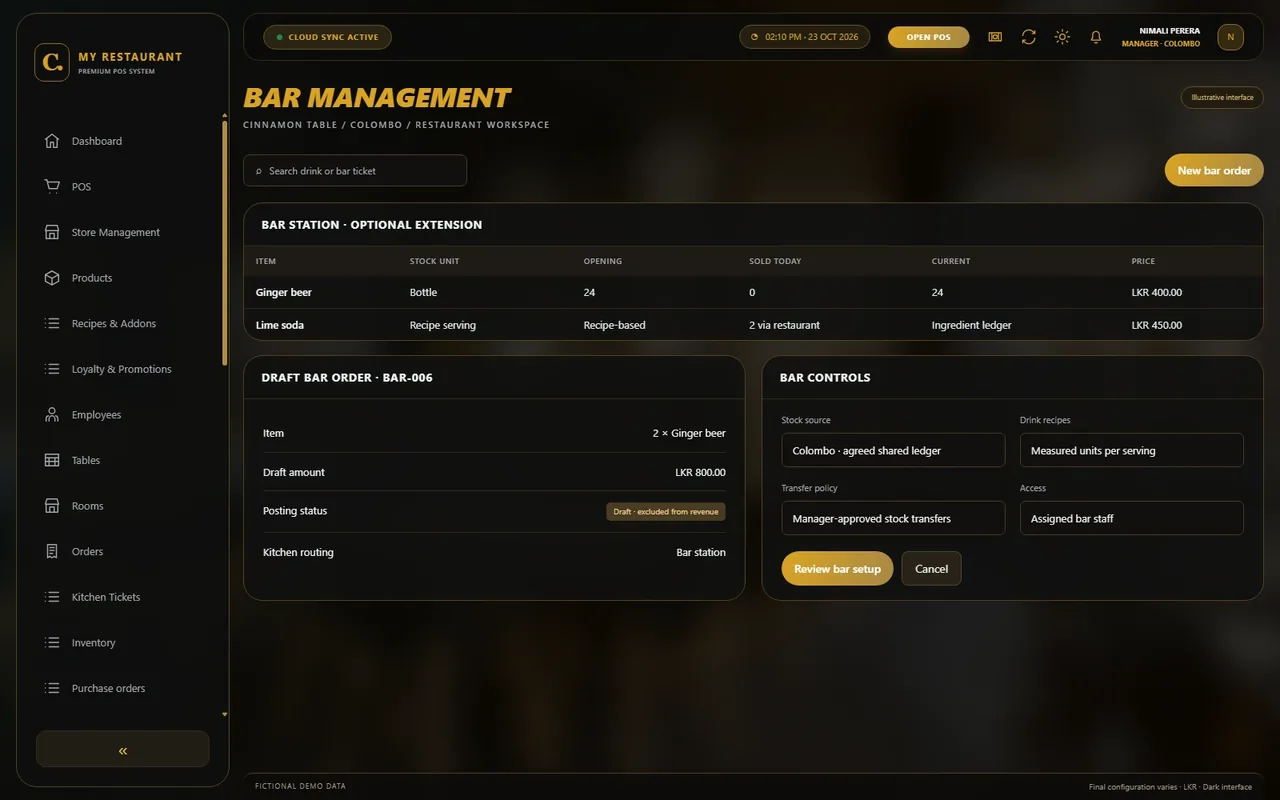Open the Transfer policy field
The image size is (1280, 800).
click(893, 518)
